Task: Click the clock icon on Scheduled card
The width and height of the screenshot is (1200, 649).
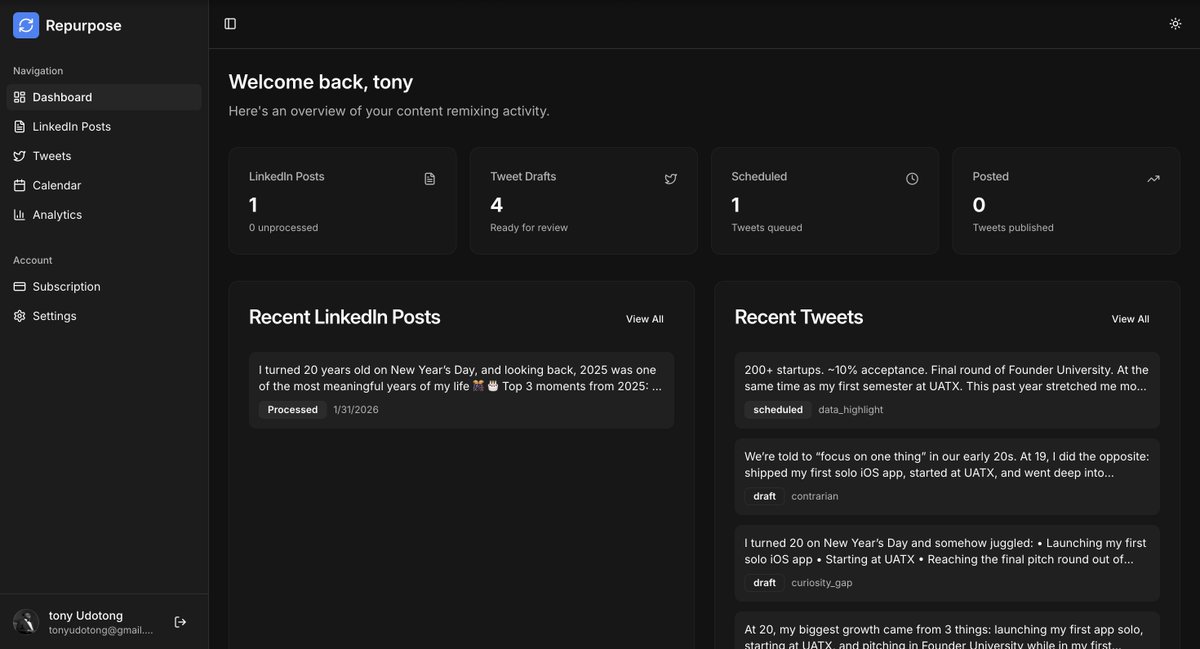Action: tap(912, 179)
